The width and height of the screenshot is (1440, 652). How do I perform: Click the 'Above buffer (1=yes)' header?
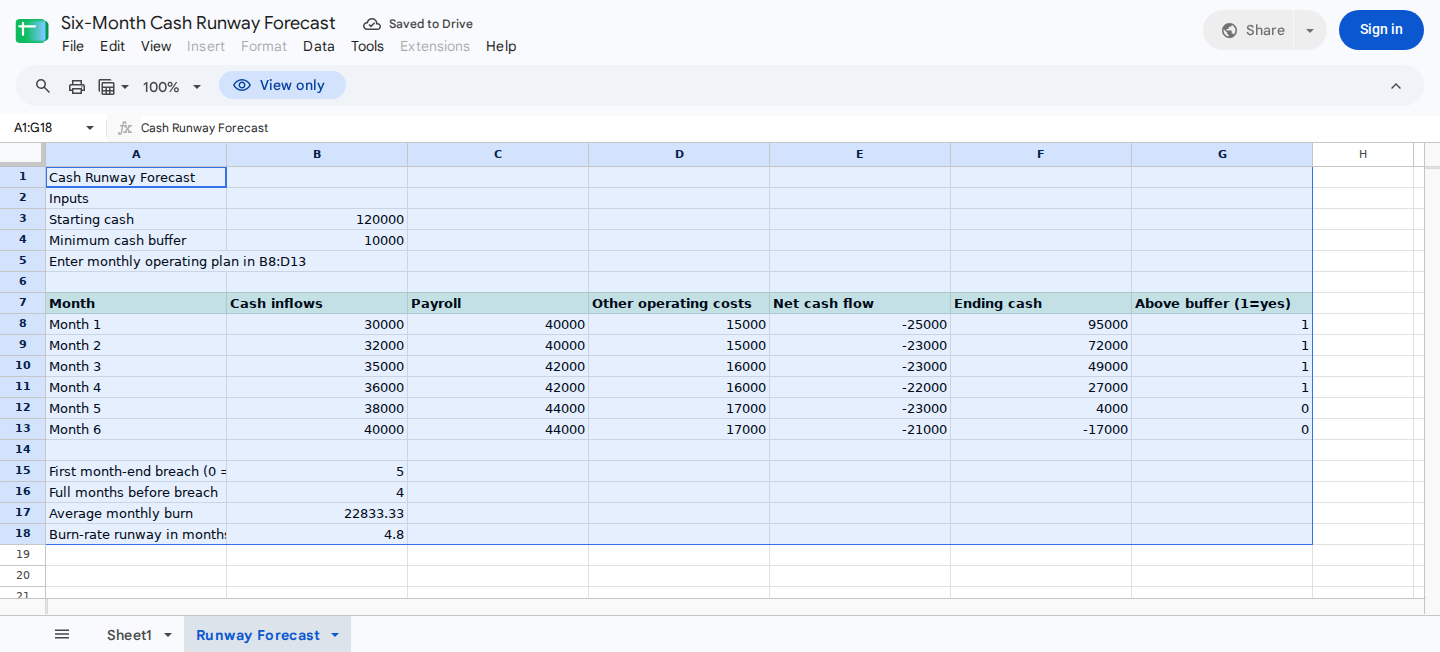(x=1222, y=303)
